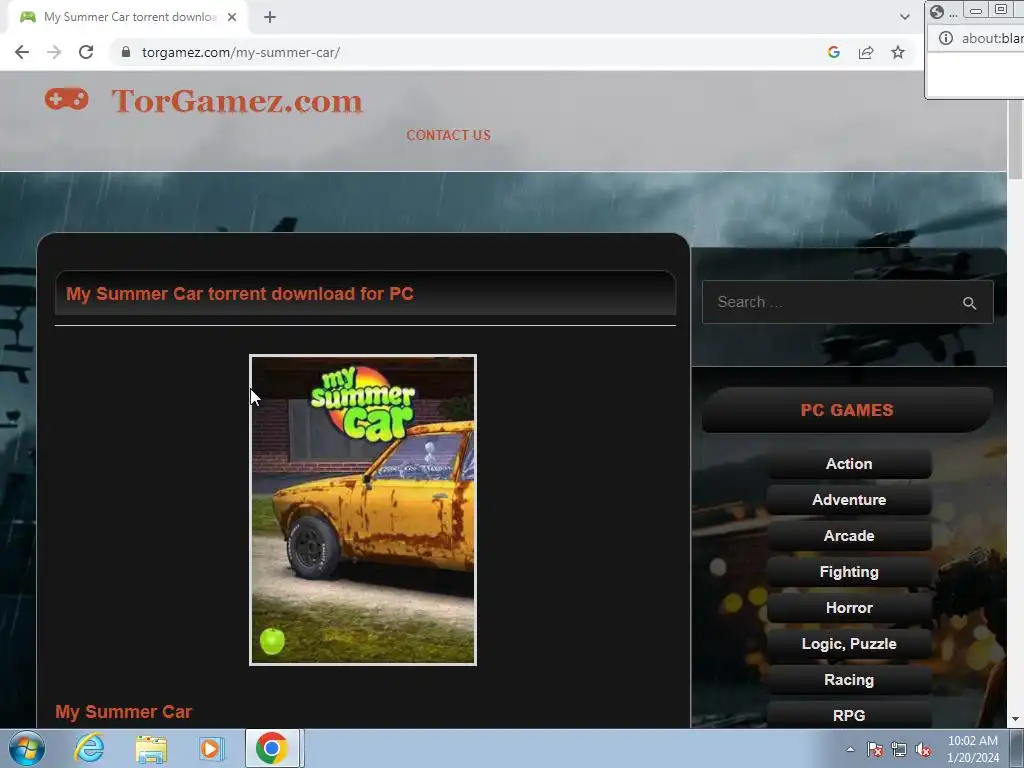Click the Google icon in address bar
This screenshot has width=1024, height=768.
[x=833, y=52]
